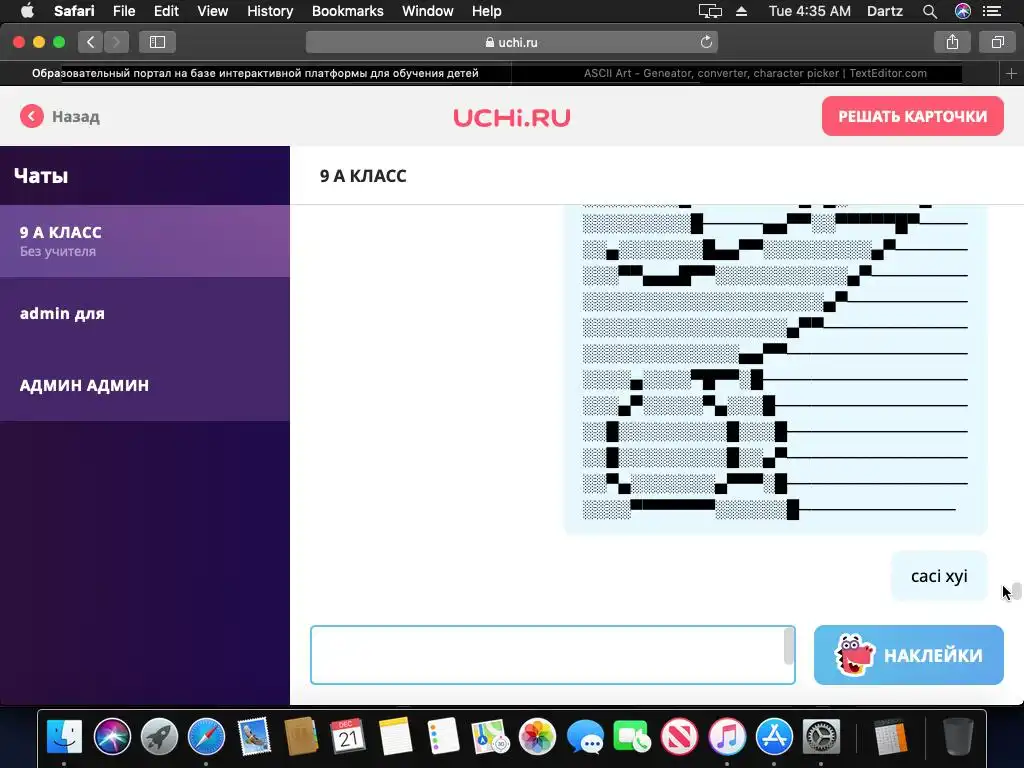Open the View menu

pos(213,11)
